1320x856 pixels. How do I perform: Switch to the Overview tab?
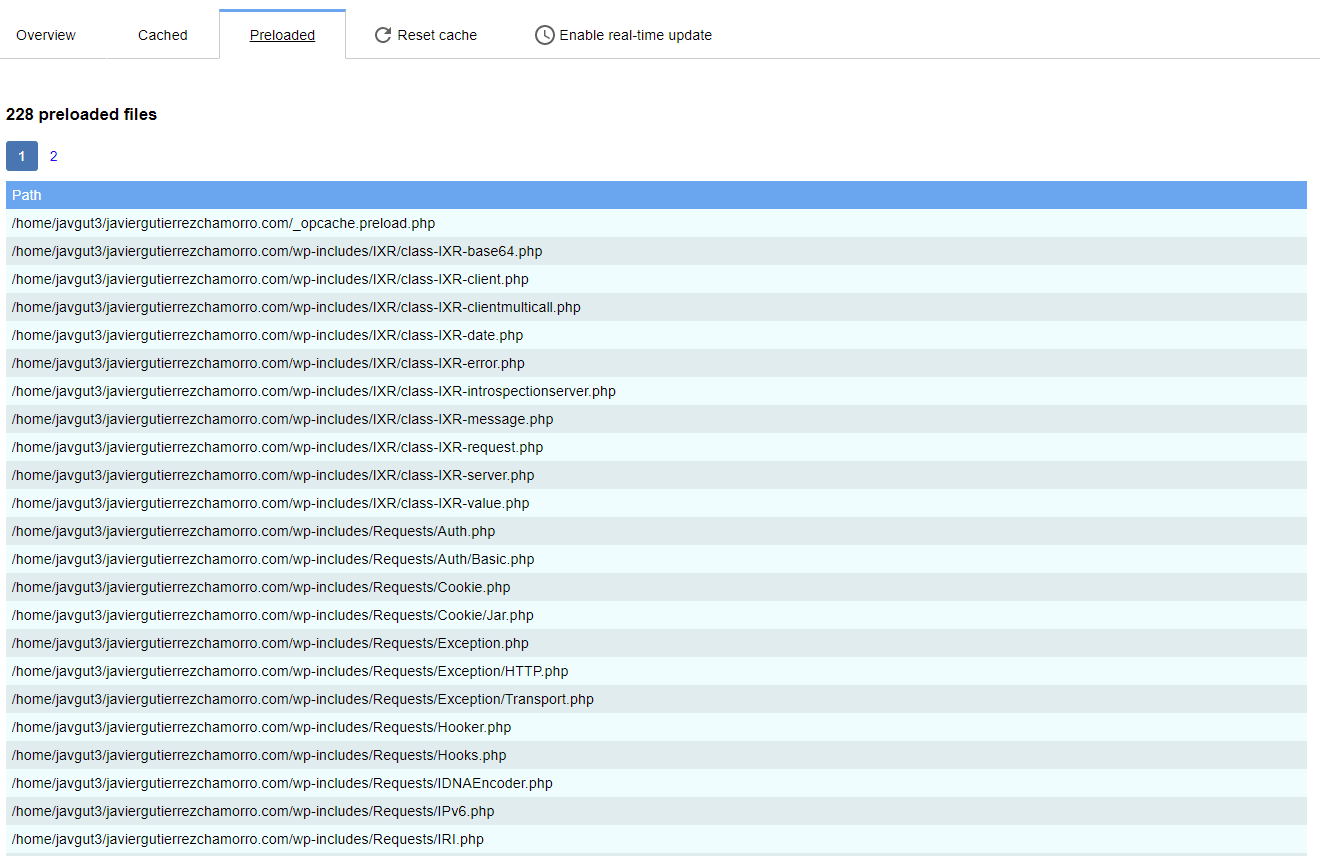point(46,34)
